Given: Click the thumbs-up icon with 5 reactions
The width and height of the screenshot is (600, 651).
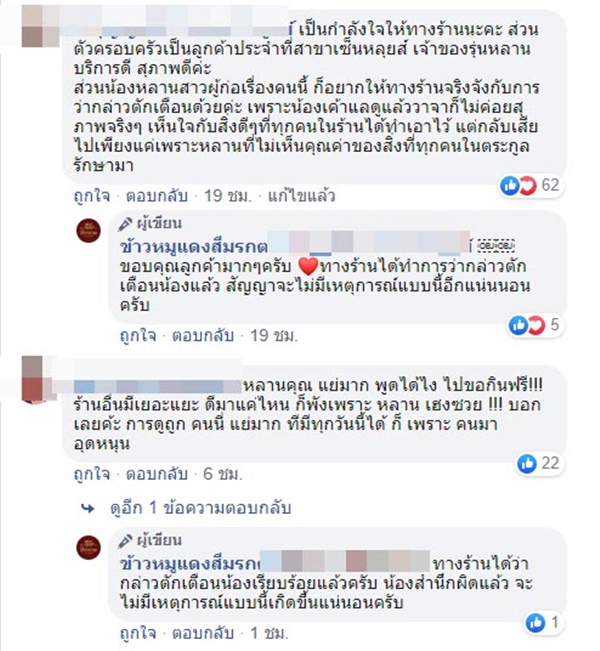Looking at the screenshot, I should pos(518,325).
